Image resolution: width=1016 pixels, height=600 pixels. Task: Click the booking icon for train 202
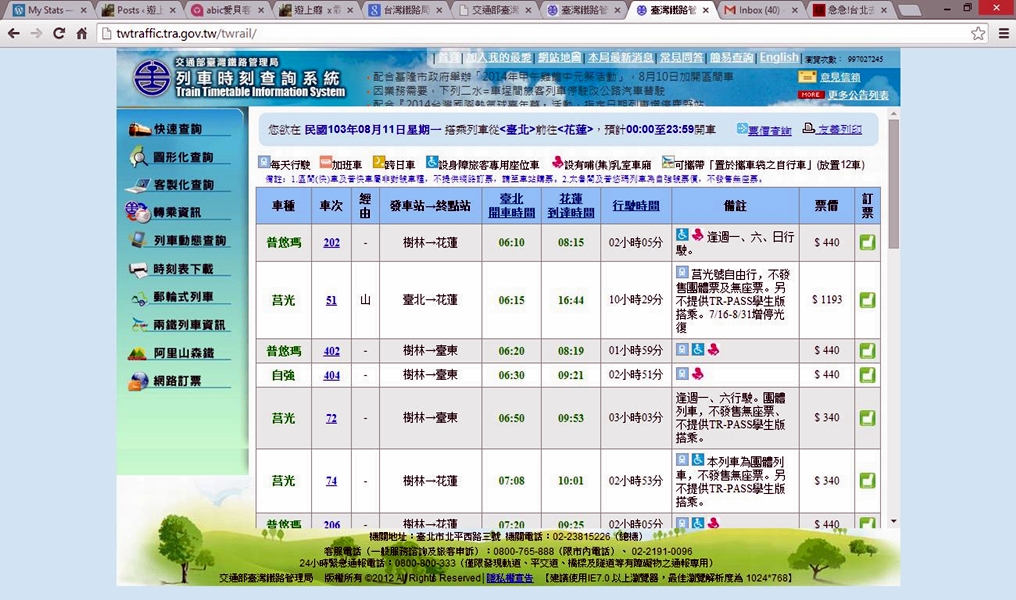[x=867, y=242]
